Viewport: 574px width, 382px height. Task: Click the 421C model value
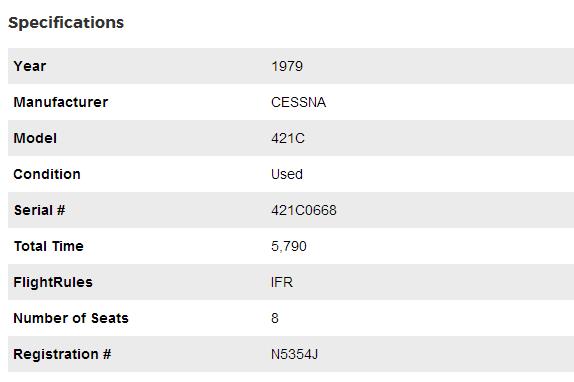click(x=288, y=138)
